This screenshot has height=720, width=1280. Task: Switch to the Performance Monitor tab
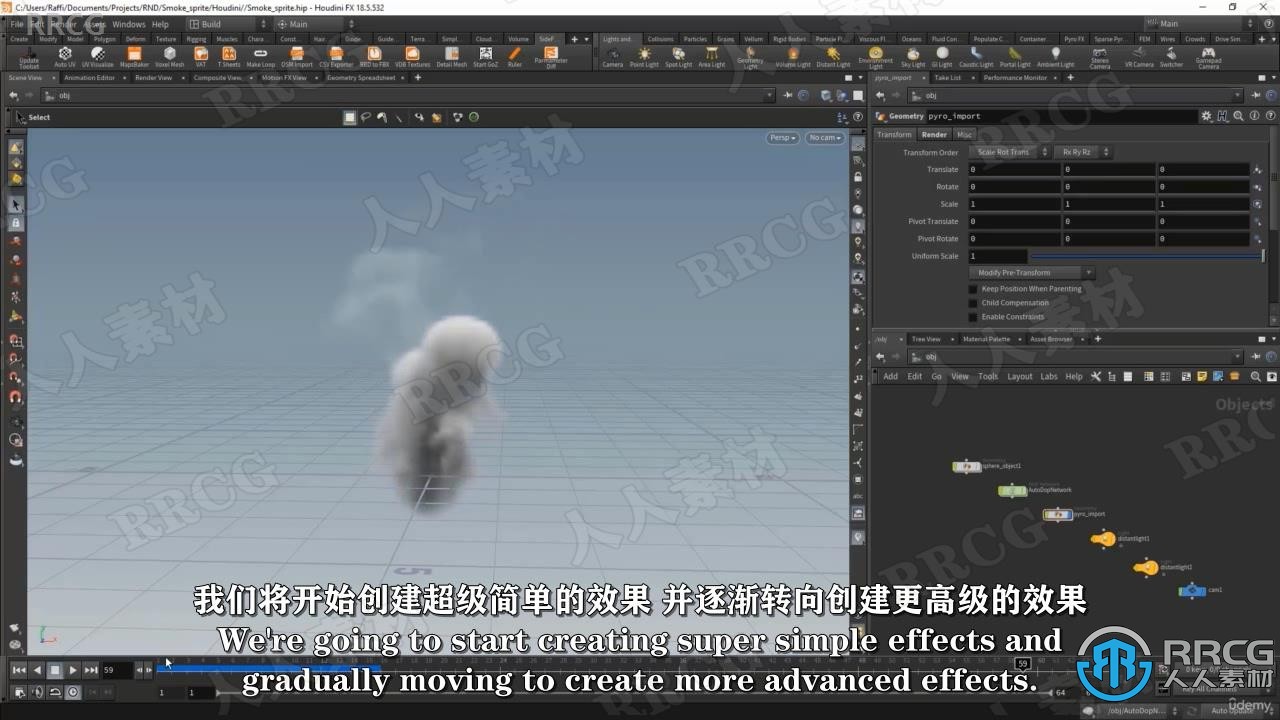(x=1015, y=78)
